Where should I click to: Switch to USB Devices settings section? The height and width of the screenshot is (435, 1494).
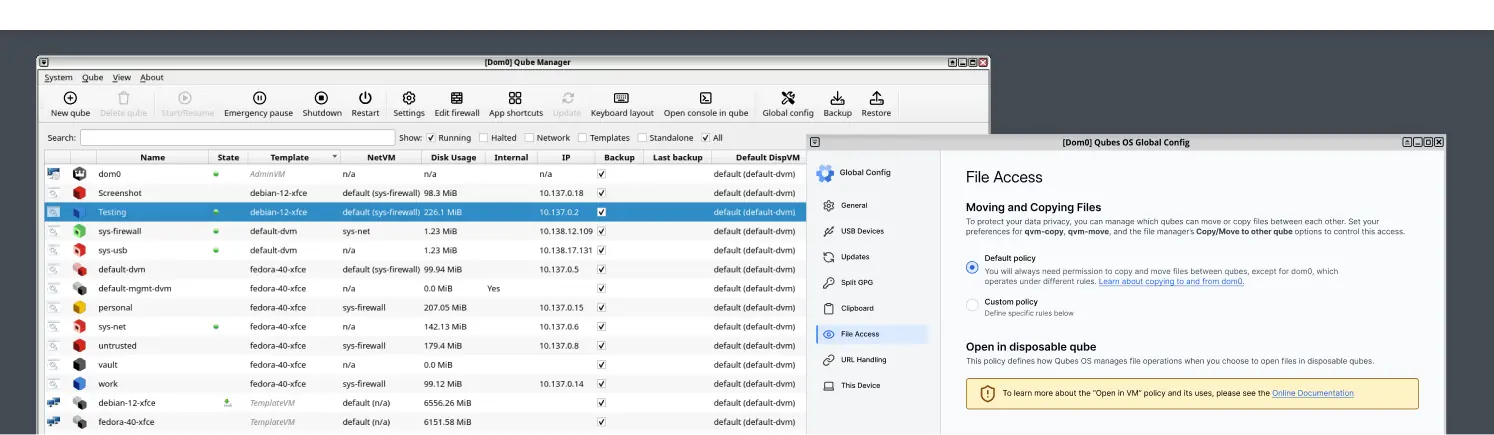click(x=861, y=231)
